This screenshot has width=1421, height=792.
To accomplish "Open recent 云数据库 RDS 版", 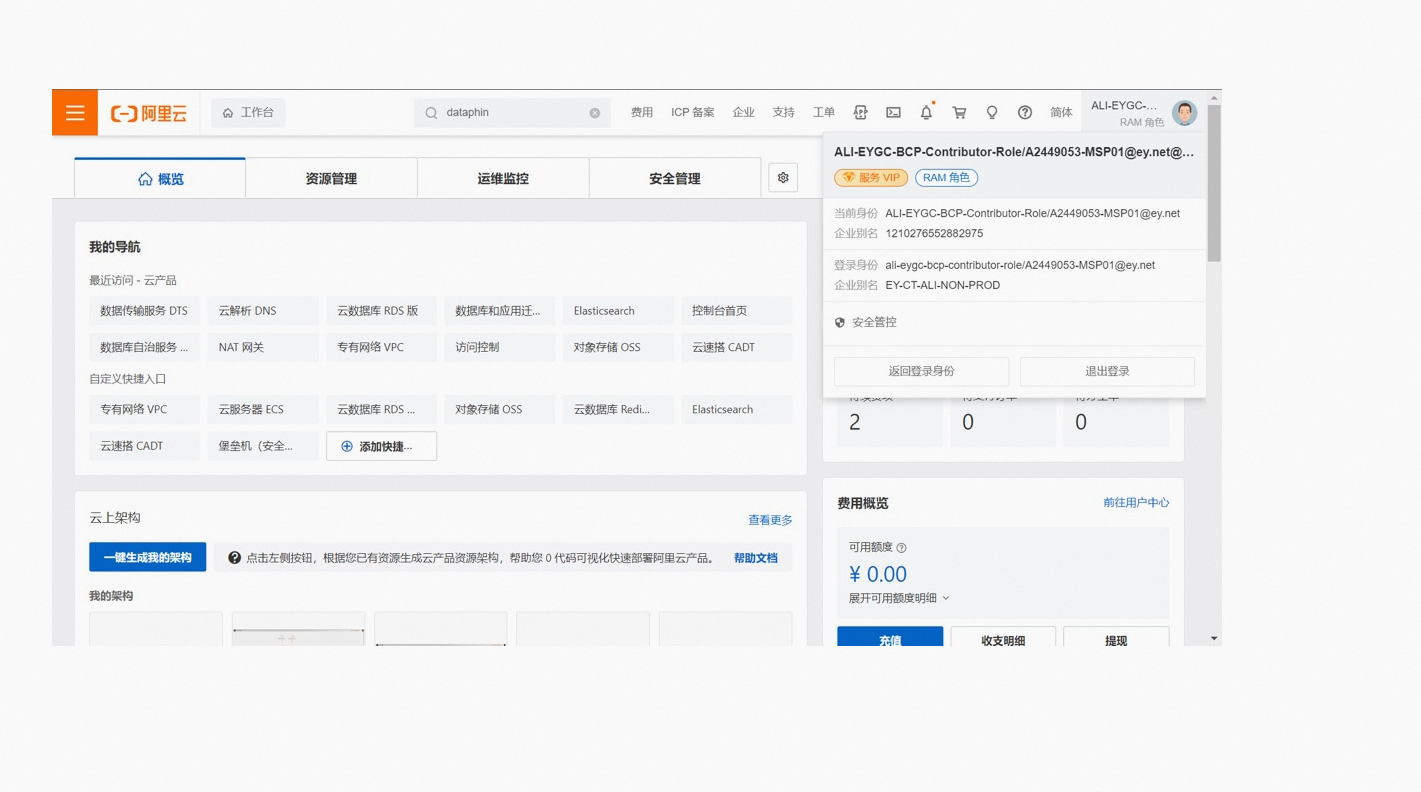I will pos(381,311).
